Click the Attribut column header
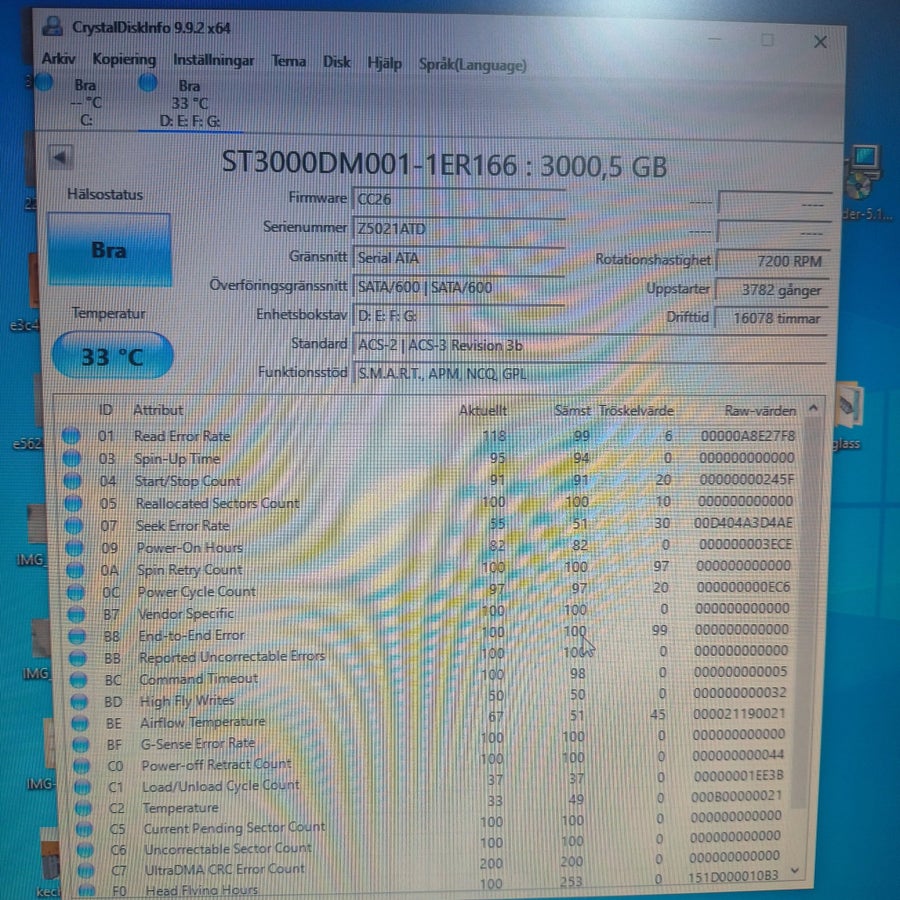 pyautogui.click(x=158, y=410)
